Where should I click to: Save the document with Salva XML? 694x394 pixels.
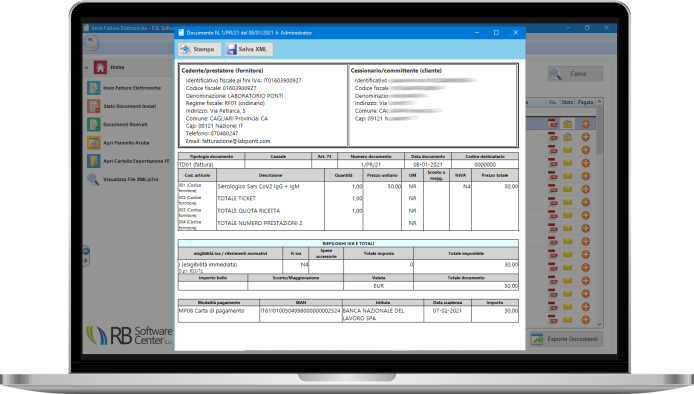coord(249,49)
